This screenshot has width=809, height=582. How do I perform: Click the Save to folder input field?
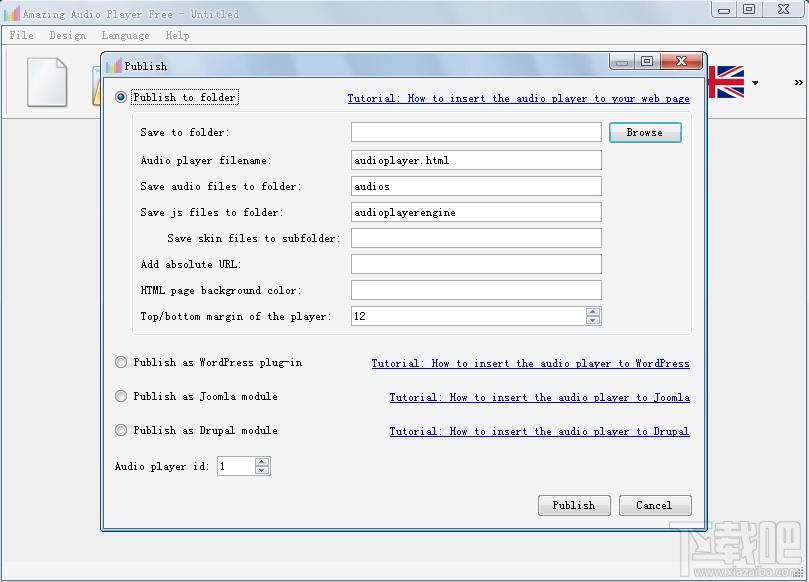point(476,132)
